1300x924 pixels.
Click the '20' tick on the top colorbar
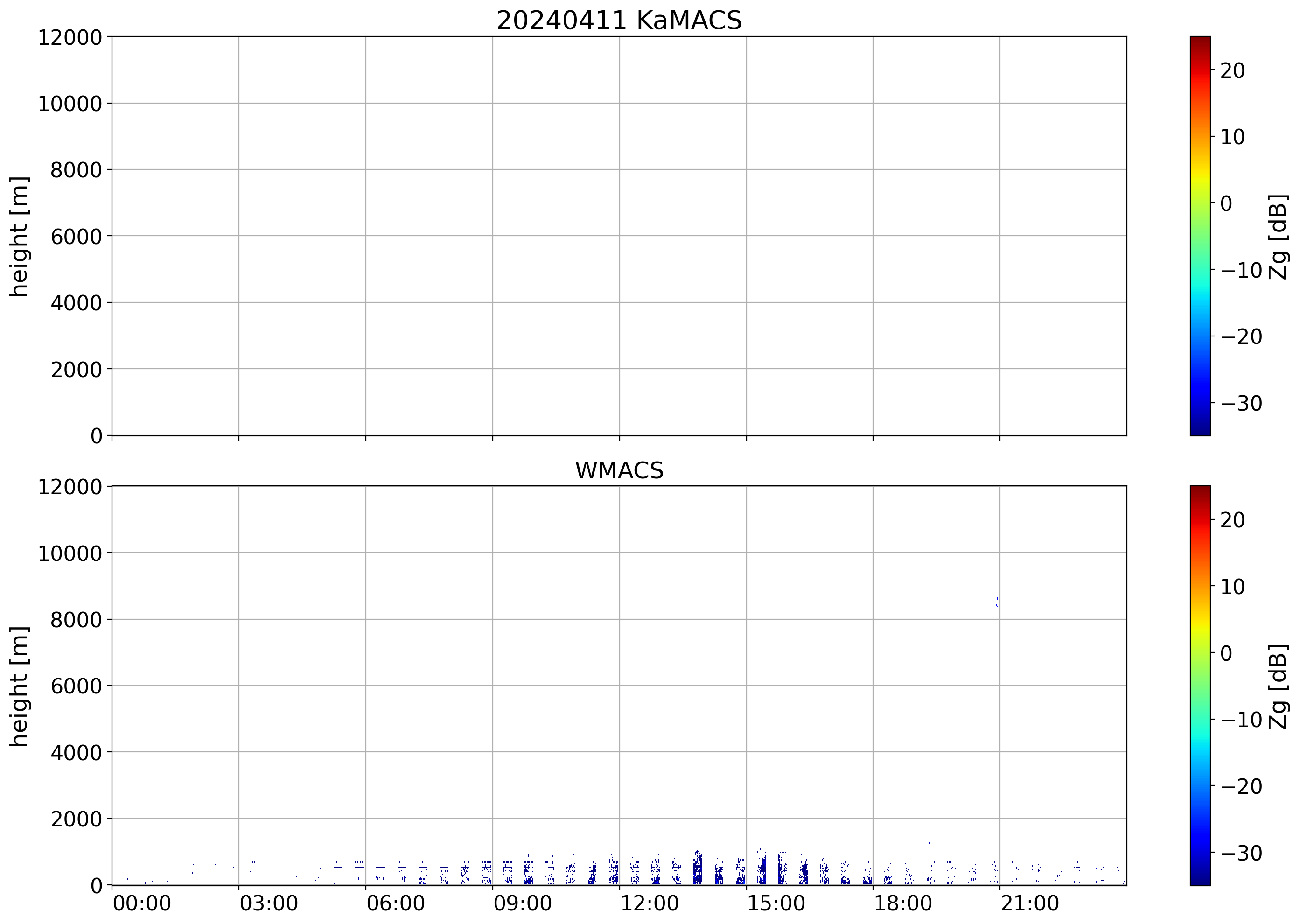tap(1232, 70)
